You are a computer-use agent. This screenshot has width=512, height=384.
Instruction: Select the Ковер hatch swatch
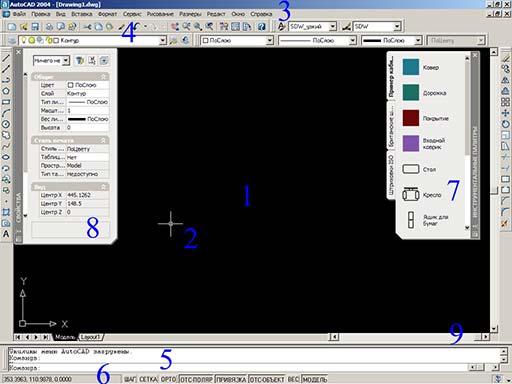click(411, 67)
